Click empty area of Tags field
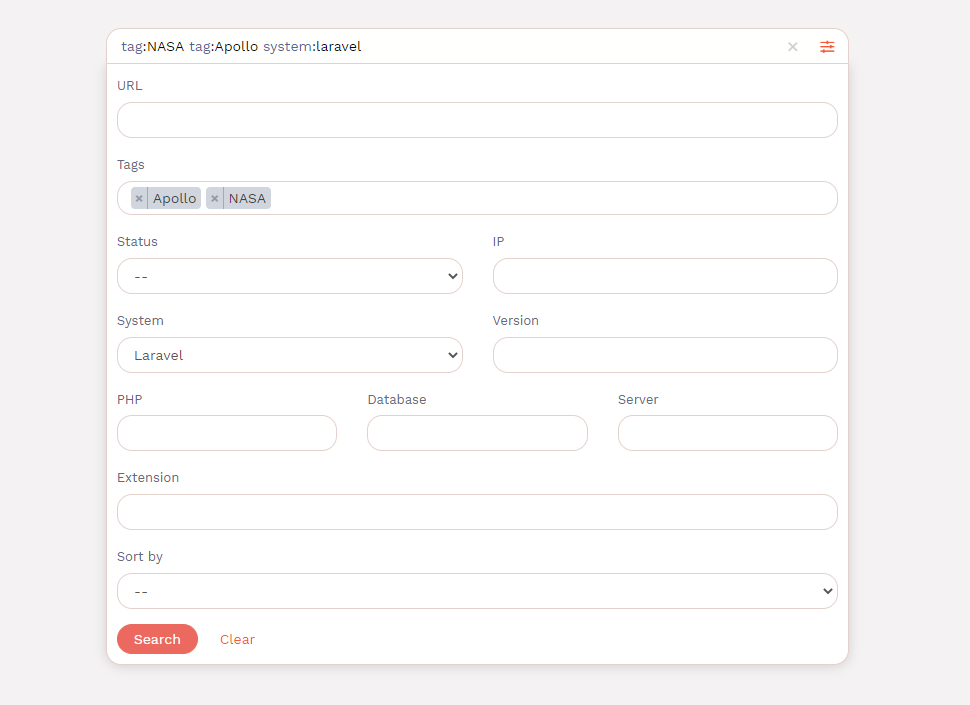Viewport: 970px width, 705px height. pos(550,198)
